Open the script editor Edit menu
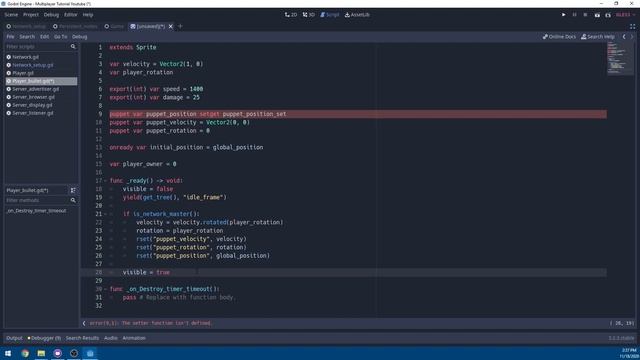The image size is (640, 360). (x=44, y=37)
